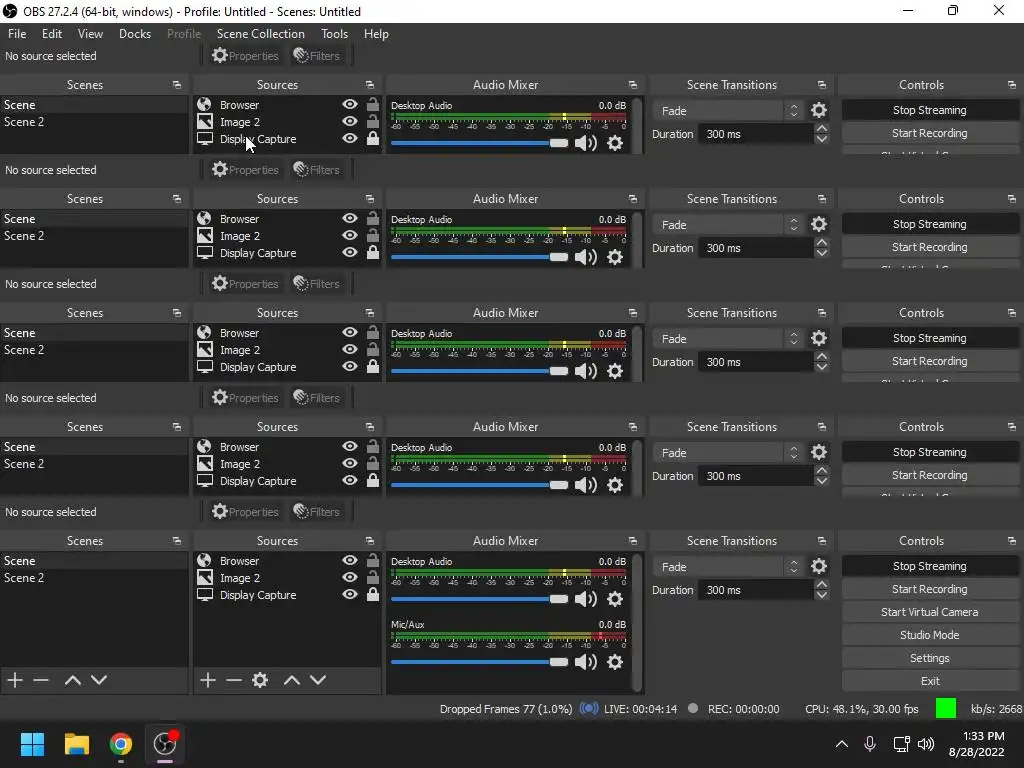Screen dimensions: 1024x768
Task: Adjust Desktop Audio slider directly above Mic/Aux
Action: point(479,599)
